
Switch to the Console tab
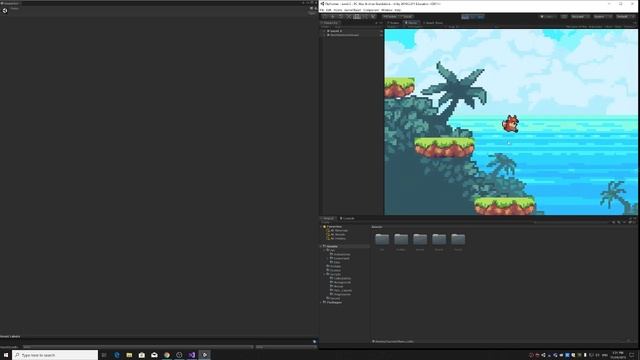pos(347,218)
